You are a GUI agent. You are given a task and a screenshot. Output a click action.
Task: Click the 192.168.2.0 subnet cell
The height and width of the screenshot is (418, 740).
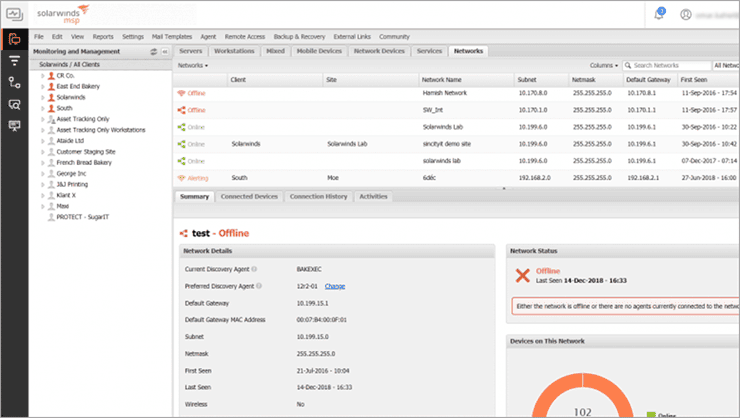(535, 178)
